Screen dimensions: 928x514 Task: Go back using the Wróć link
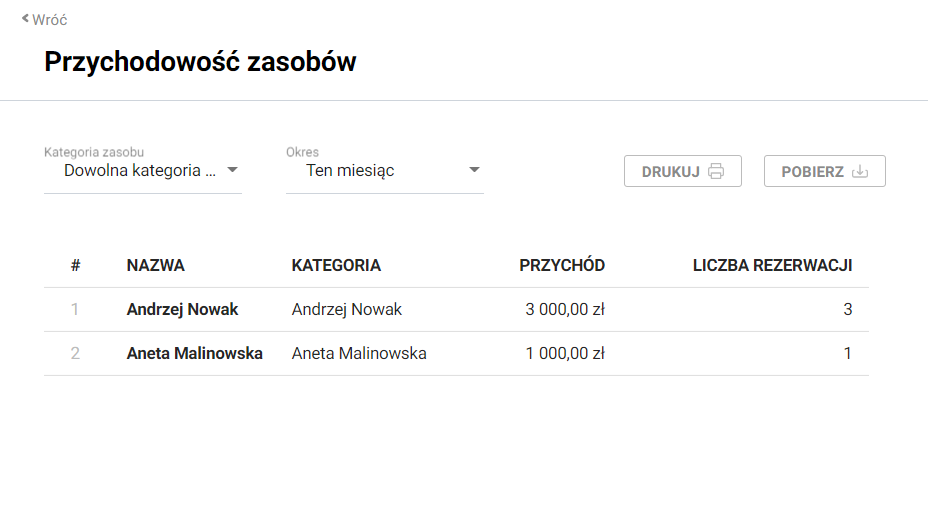[x=50, y=19]
